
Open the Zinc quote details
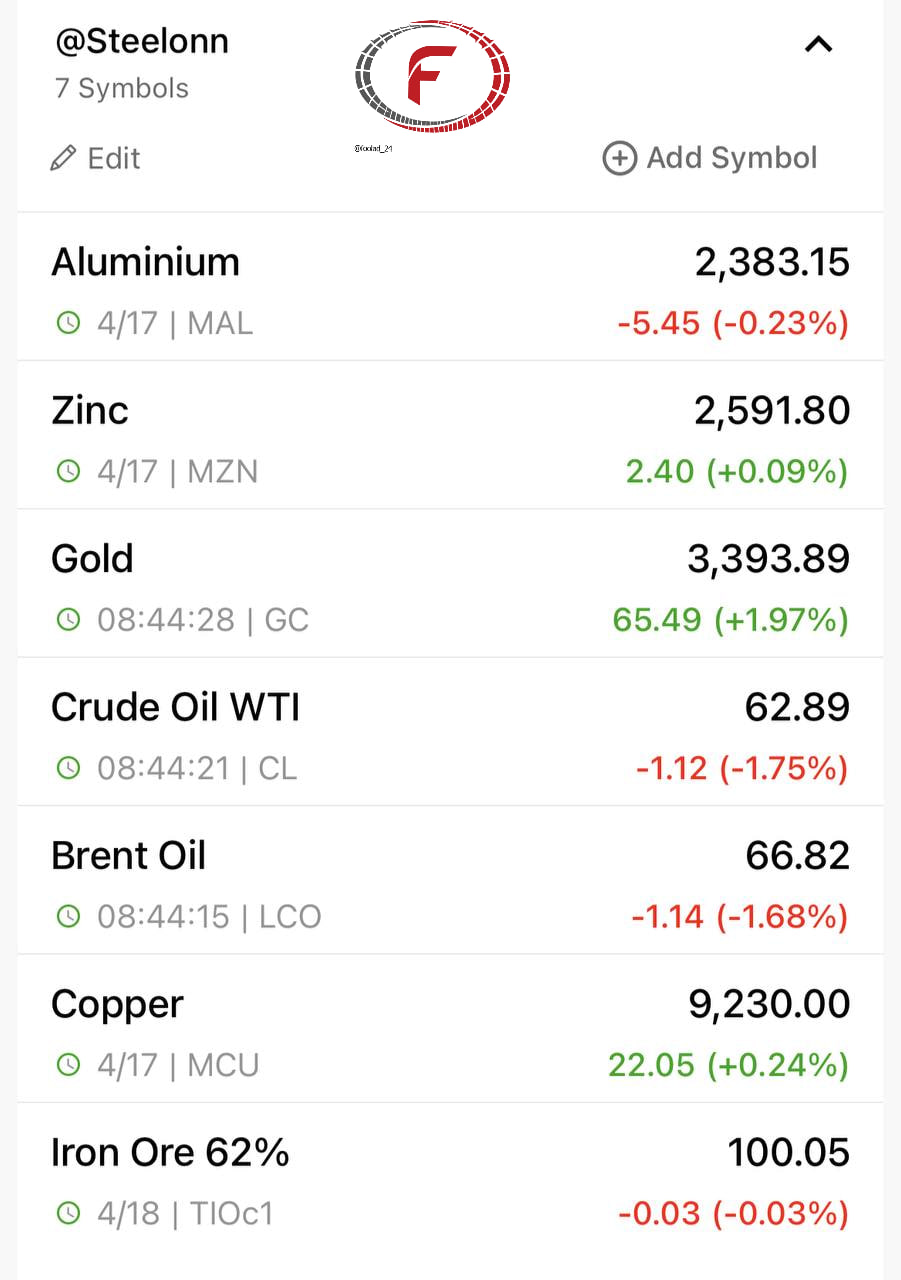click(x=90, y=411)
